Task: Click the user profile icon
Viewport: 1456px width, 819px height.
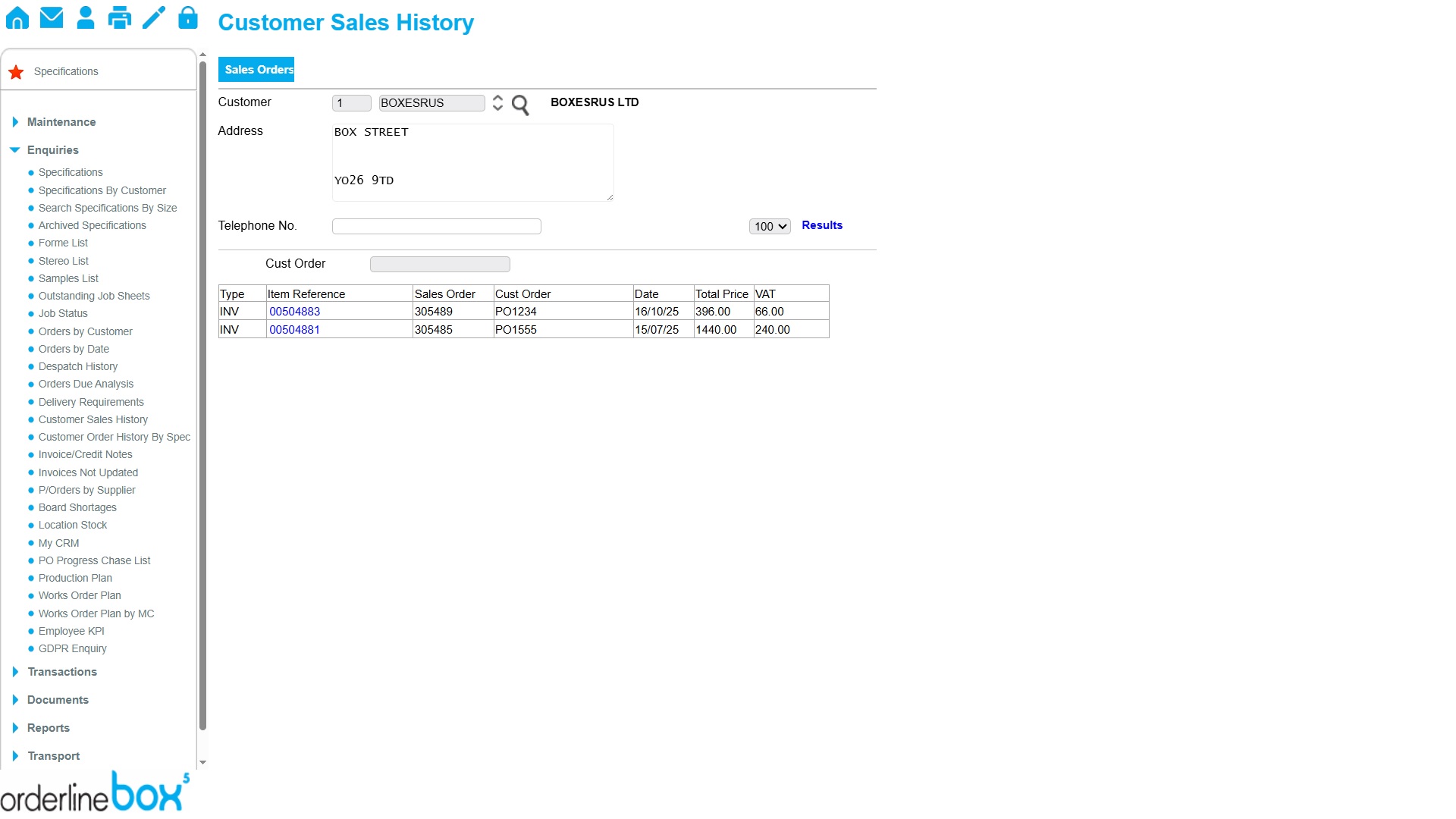Action: (86, 17)
